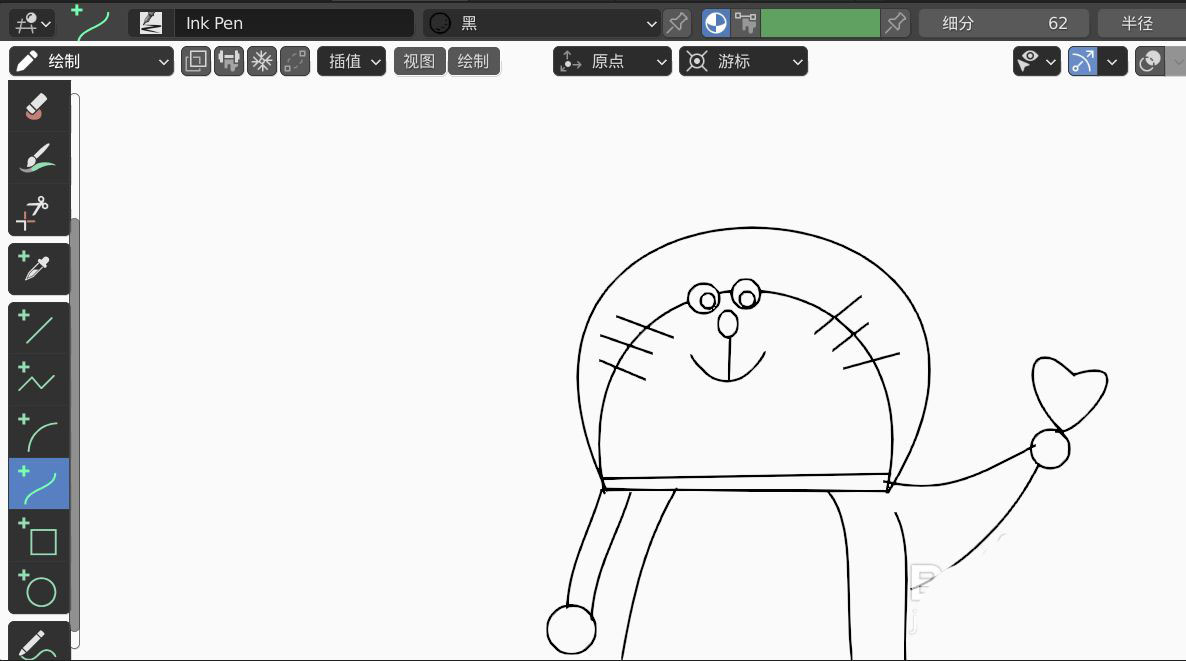
Task: Pin the green color with the pin icon
Action: coord(896,23)
